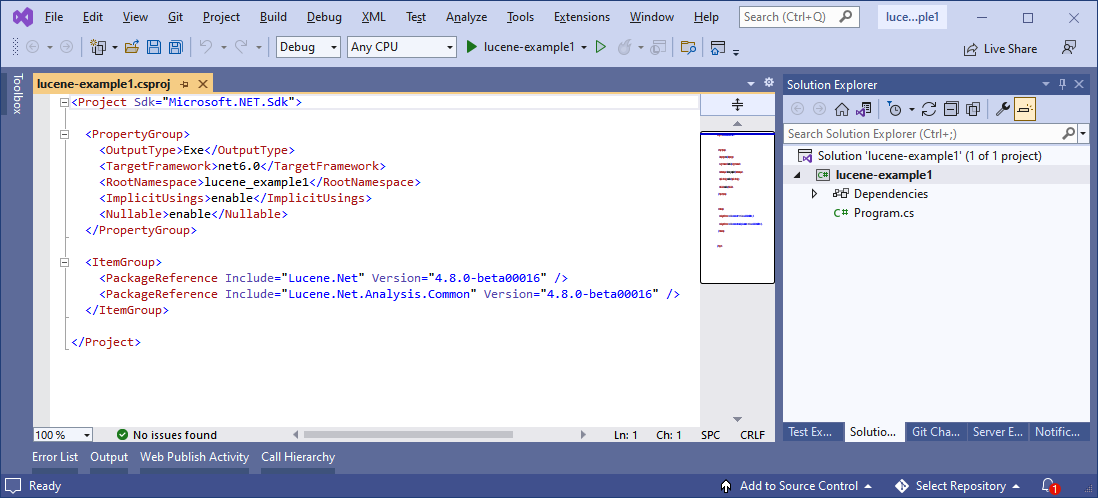Click the Live Share button
Screen dimensions: 1098x498
click(999, 48)
